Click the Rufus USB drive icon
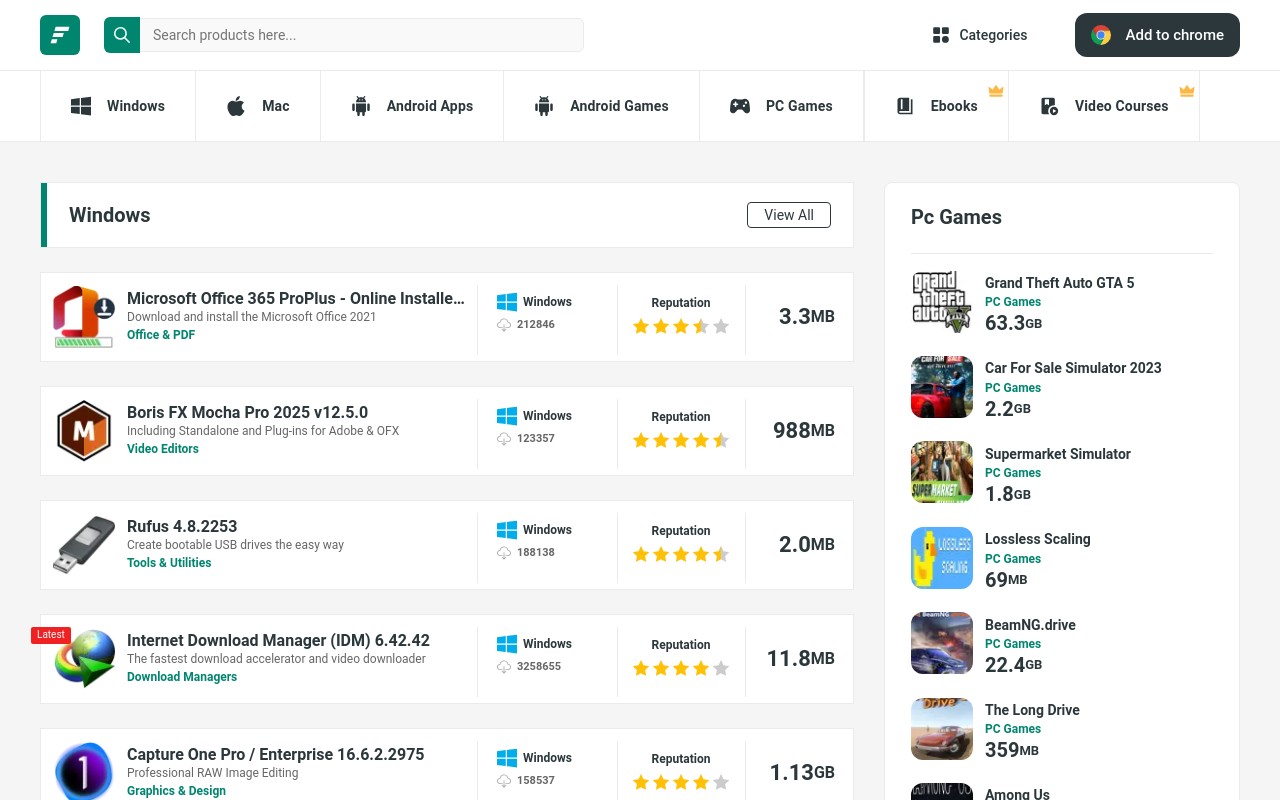 tap(84, 545)
